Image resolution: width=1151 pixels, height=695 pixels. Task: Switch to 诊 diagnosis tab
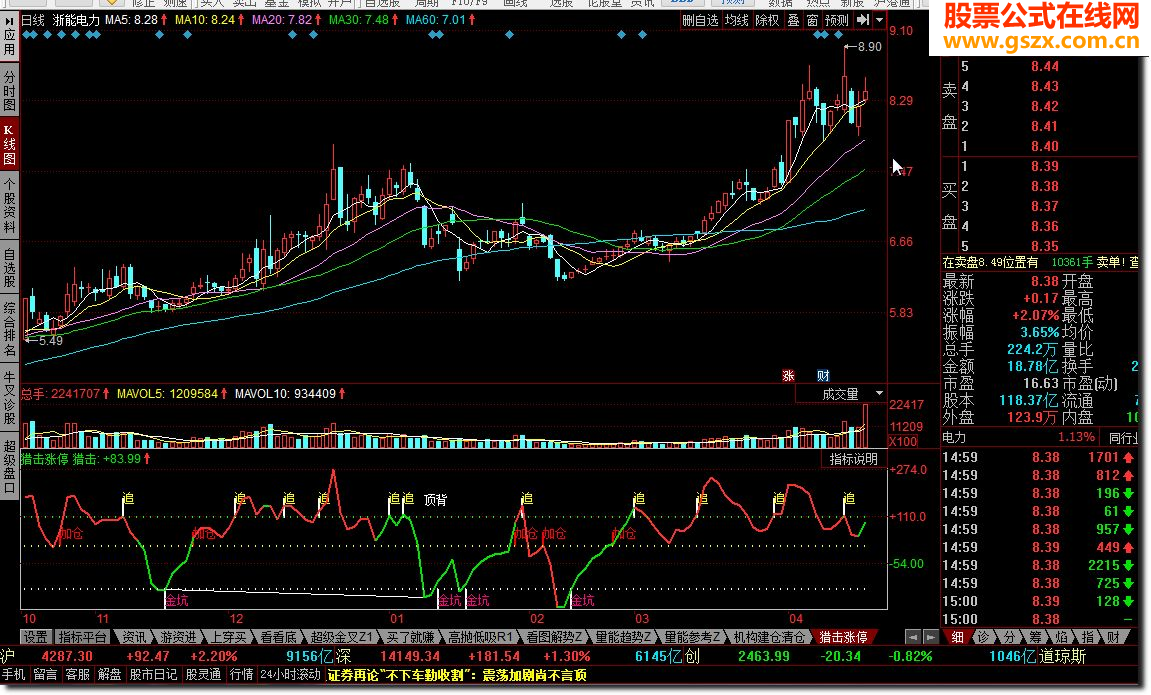click(983, 637)
